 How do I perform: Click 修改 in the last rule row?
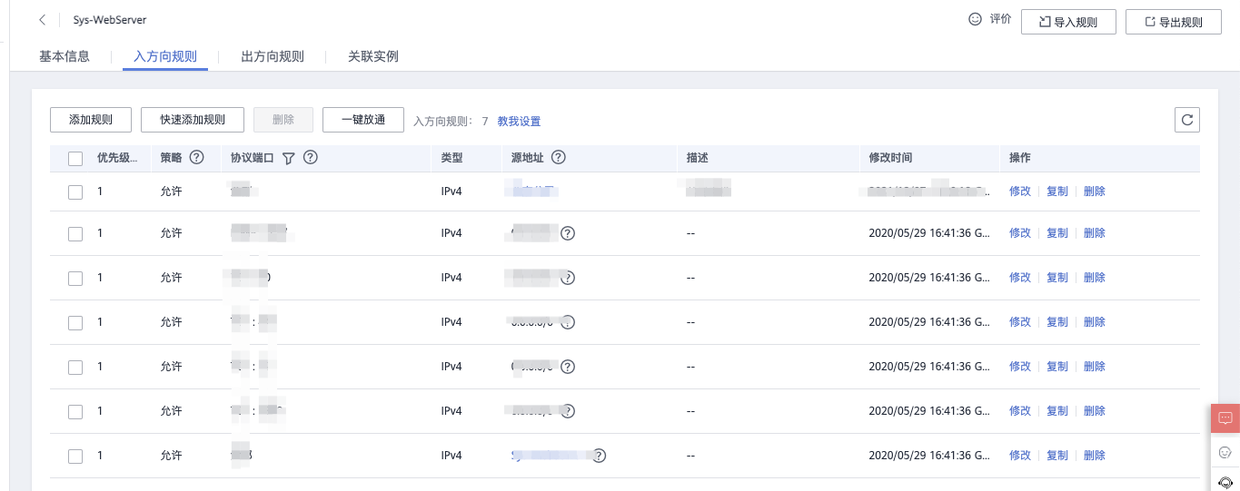point(1020,455)
